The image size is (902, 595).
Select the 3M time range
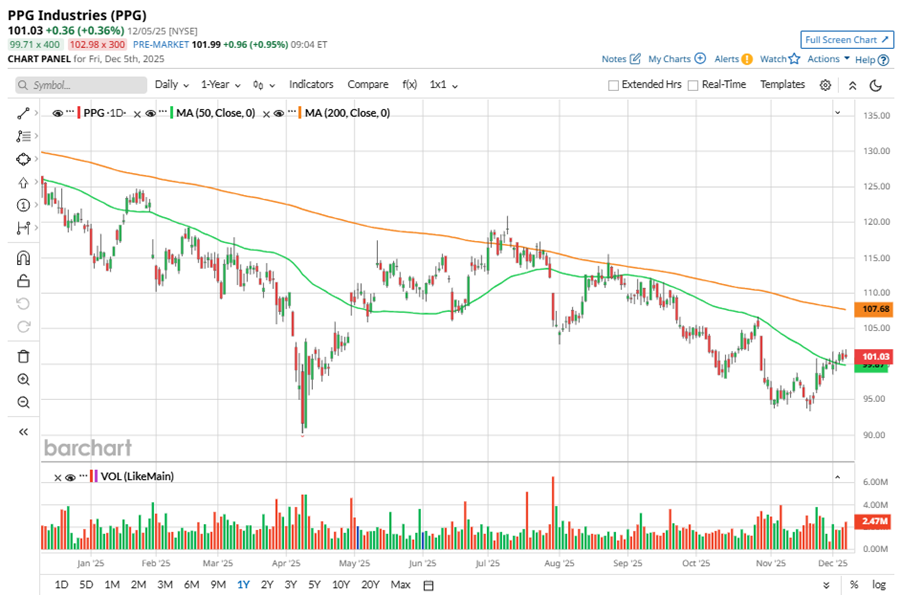click(165, 585)
